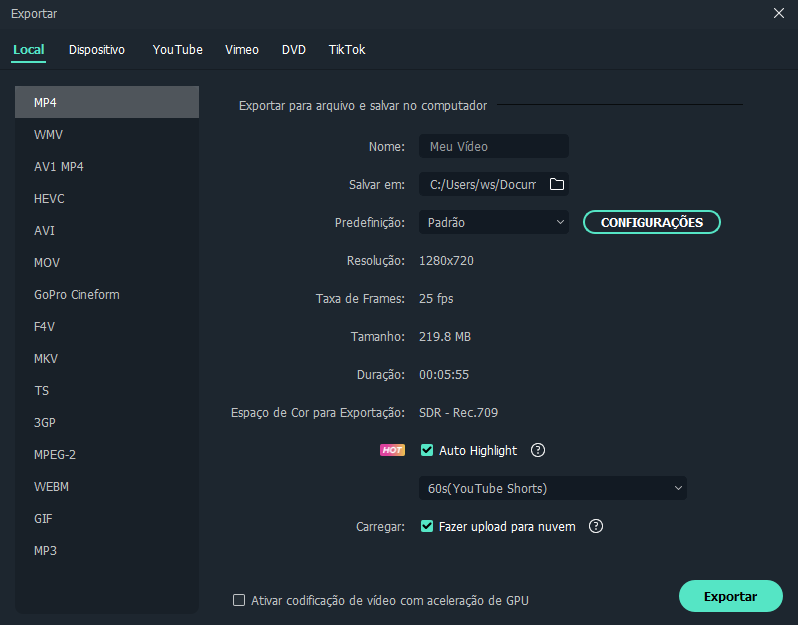Uncheck the Auto Highlight checkbox
This screenshot has height=625, width=798.
(x=426, y=450)
